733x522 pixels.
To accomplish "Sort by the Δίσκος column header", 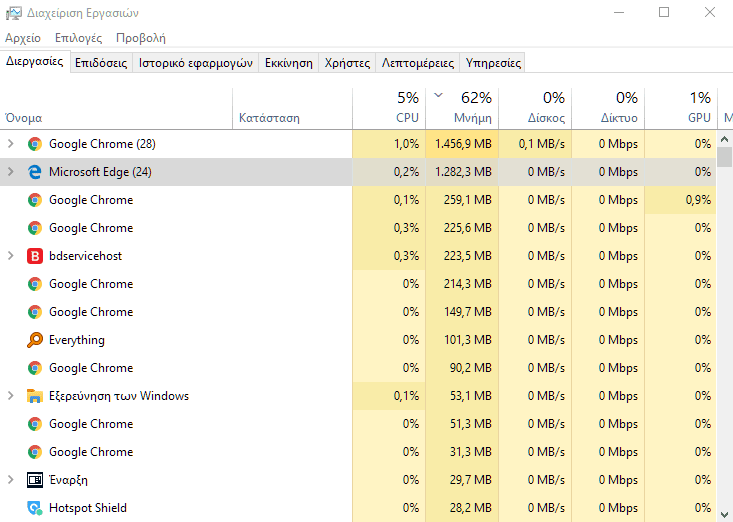I will (535, 108).
